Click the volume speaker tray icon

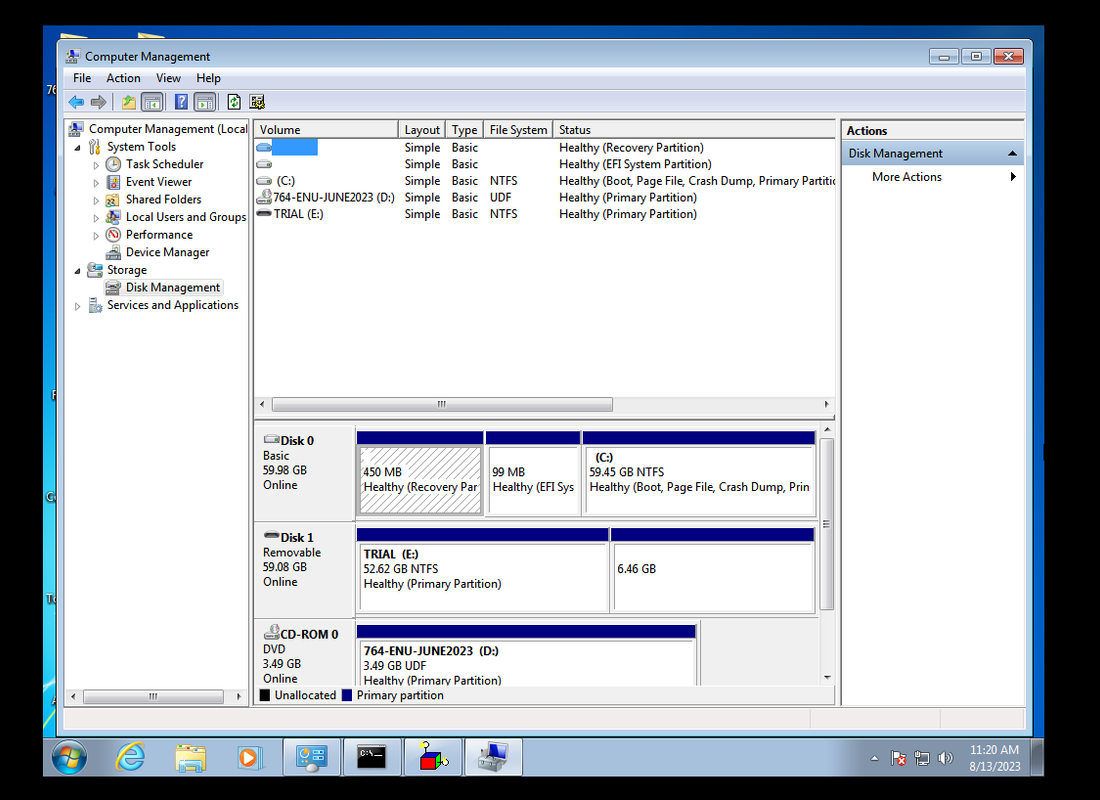946,758
